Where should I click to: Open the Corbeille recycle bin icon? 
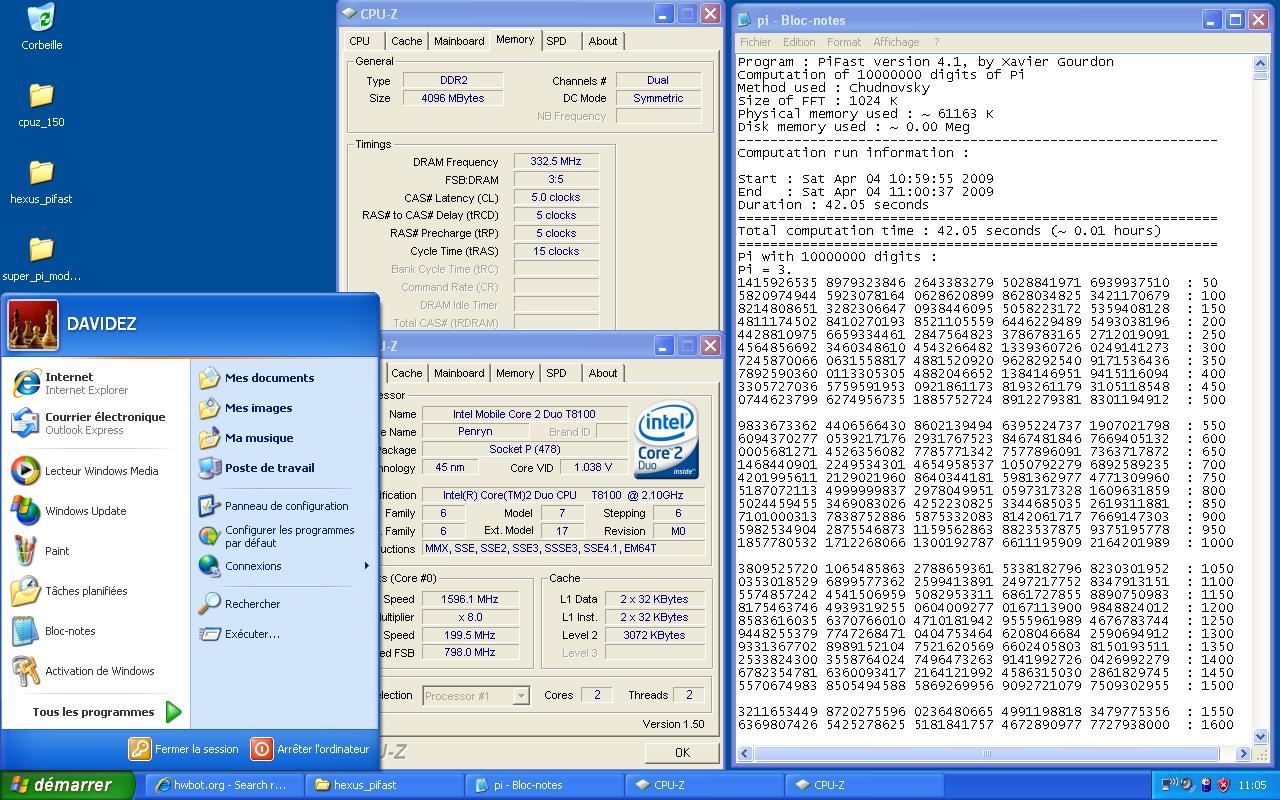41,27
